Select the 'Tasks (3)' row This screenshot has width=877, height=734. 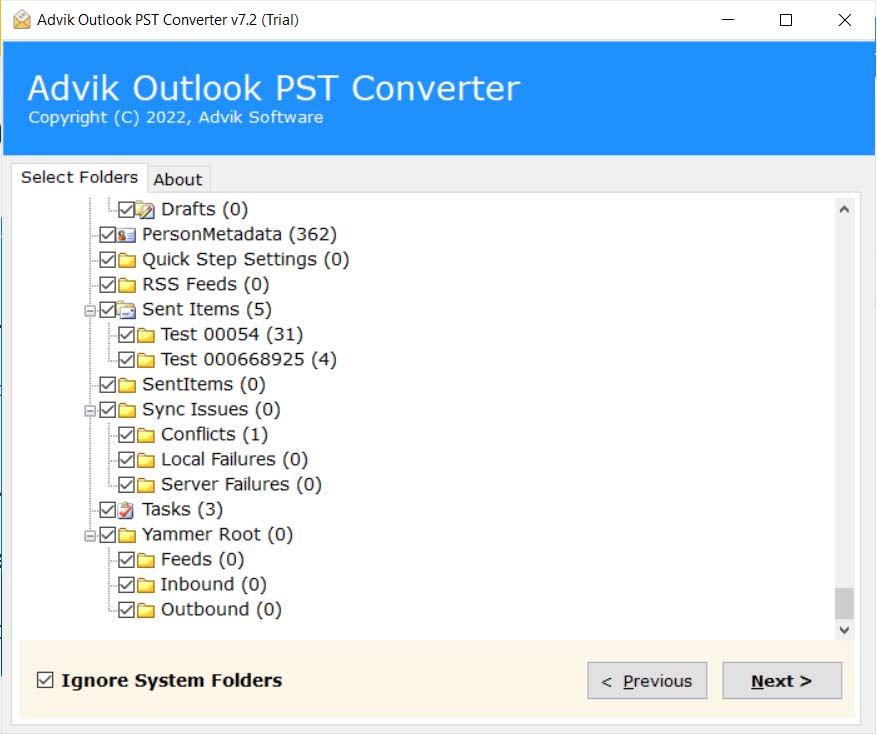[x=182, y=510]
